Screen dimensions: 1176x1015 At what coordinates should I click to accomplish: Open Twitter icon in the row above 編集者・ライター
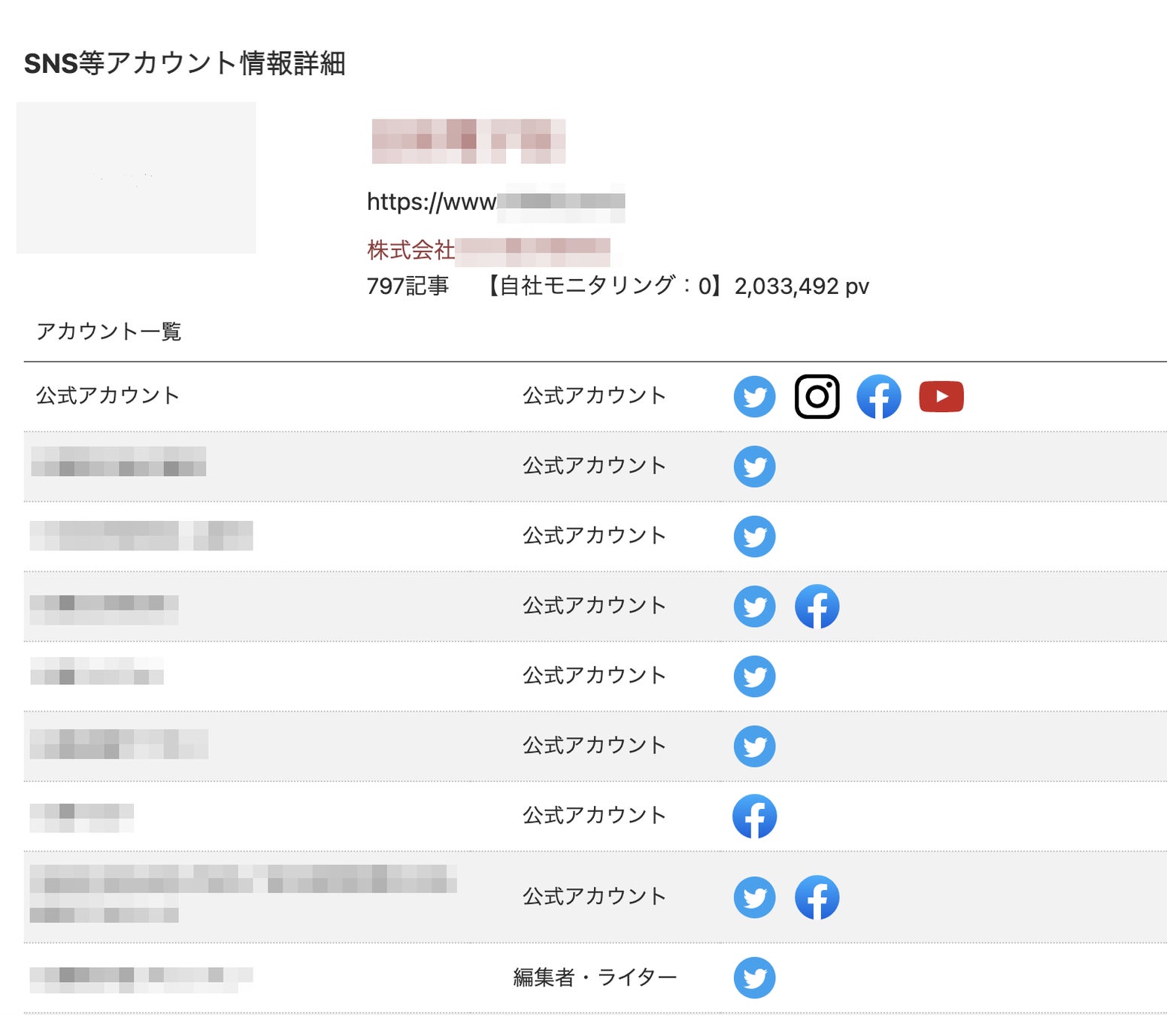point(754,897)
